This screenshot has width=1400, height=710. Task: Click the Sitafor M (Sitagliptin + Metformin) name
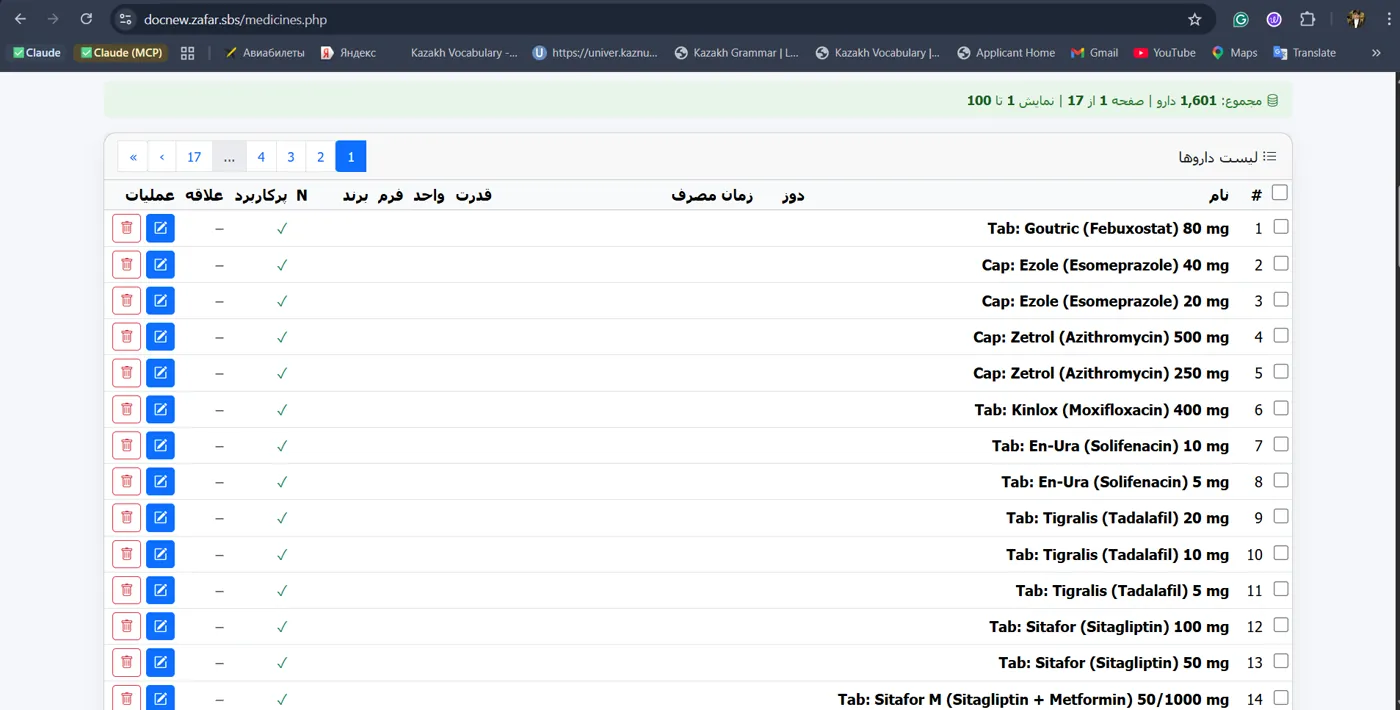[x=1033, y=699]
